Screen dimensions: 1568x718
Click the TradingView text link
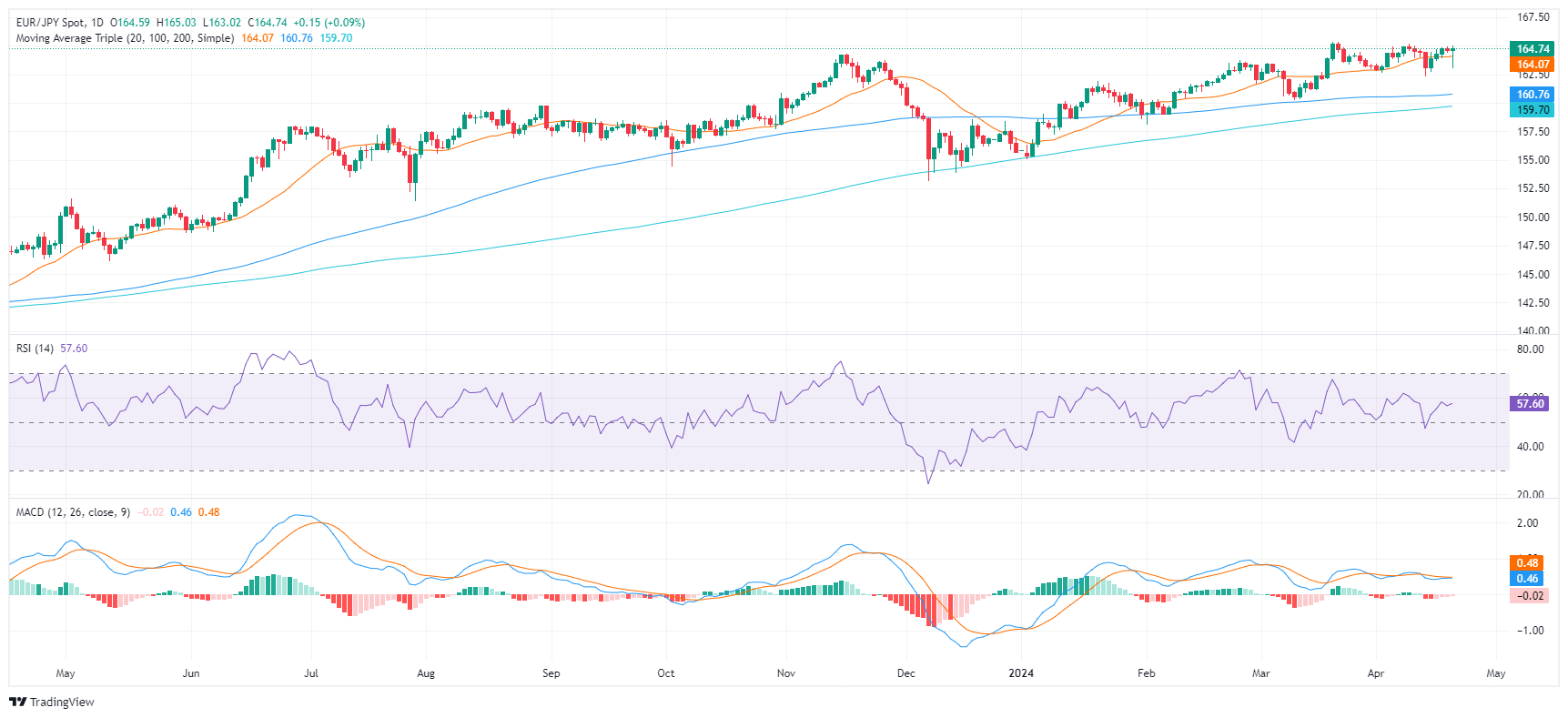pyautogui.click(x=62, y=702)
